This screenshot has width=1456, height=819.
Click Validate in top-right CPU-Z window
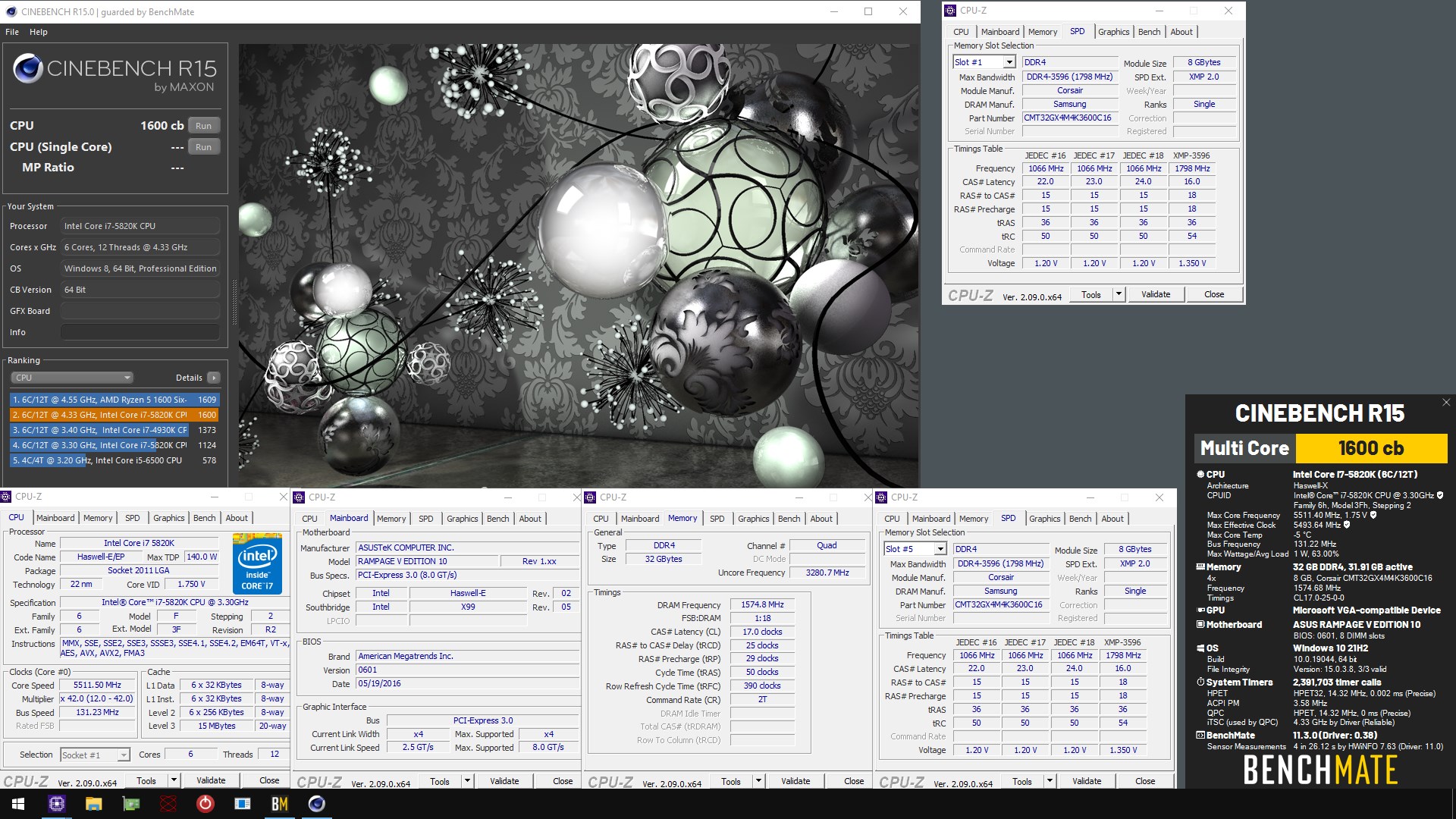point(1155,294)
